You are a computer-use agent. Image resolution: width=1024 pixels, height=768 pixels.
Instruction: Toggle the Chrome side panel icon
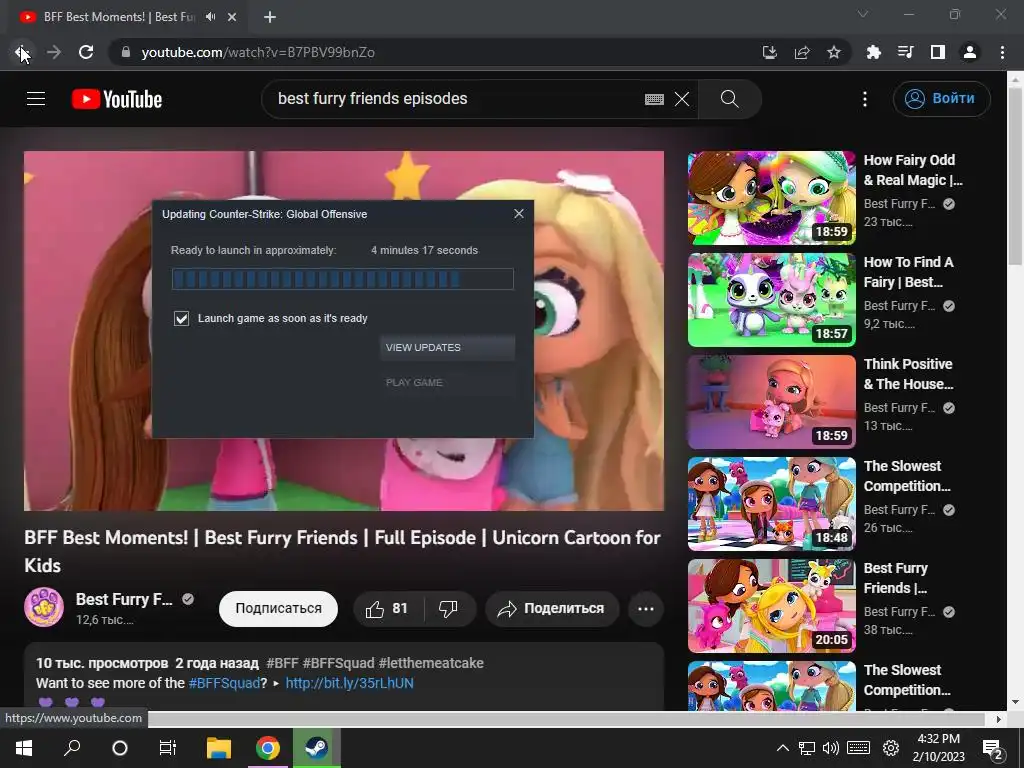(938, 52)
